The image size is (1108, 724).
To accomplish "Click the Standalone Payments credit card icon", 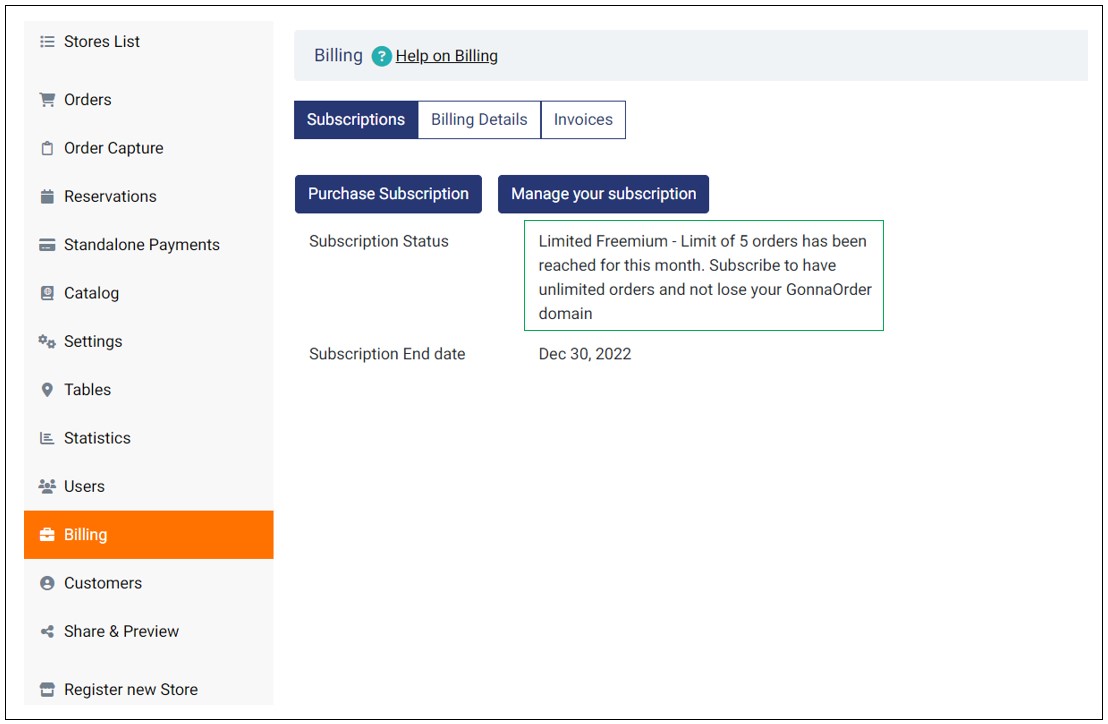I will pos(47,245).
